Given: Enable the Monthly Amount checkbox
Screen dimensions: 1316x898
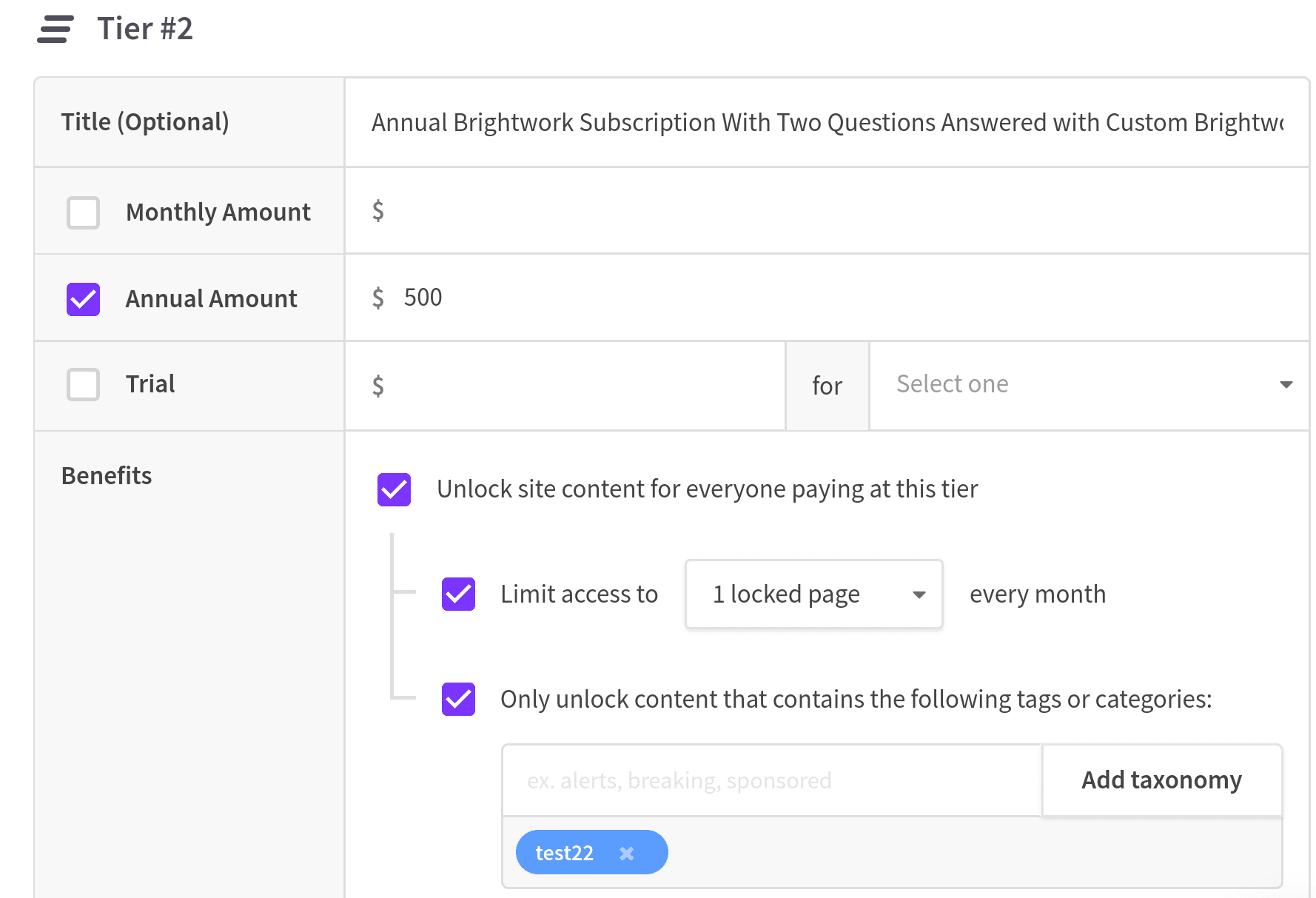Looking at the screenshot, I should click(83, 212).
